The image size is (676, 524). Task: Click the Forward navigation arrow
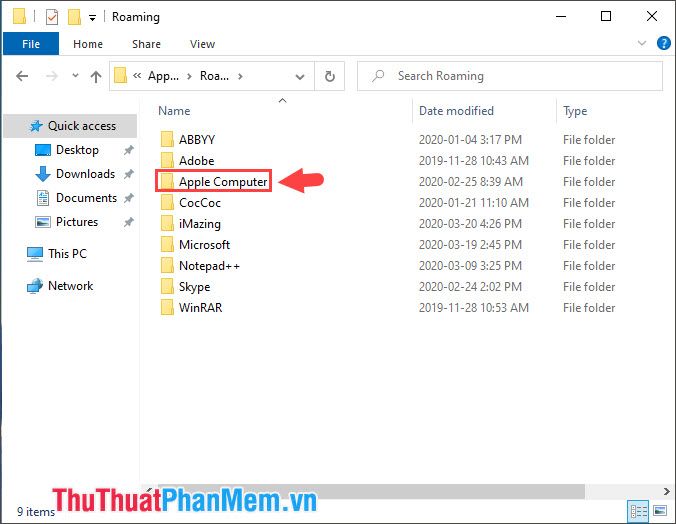point(52,76)
